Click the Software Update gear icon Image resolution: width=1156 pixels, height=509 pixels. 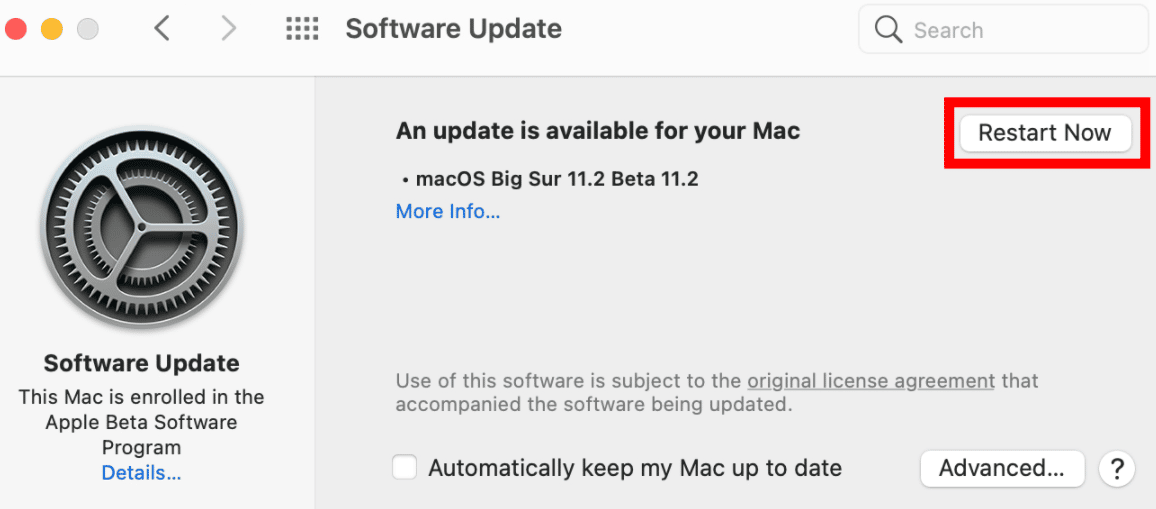coord(142,228)
